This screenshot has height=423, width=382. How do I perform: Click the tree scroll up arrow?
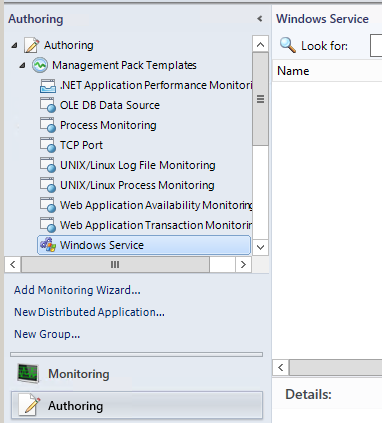[x=260, y=44]
